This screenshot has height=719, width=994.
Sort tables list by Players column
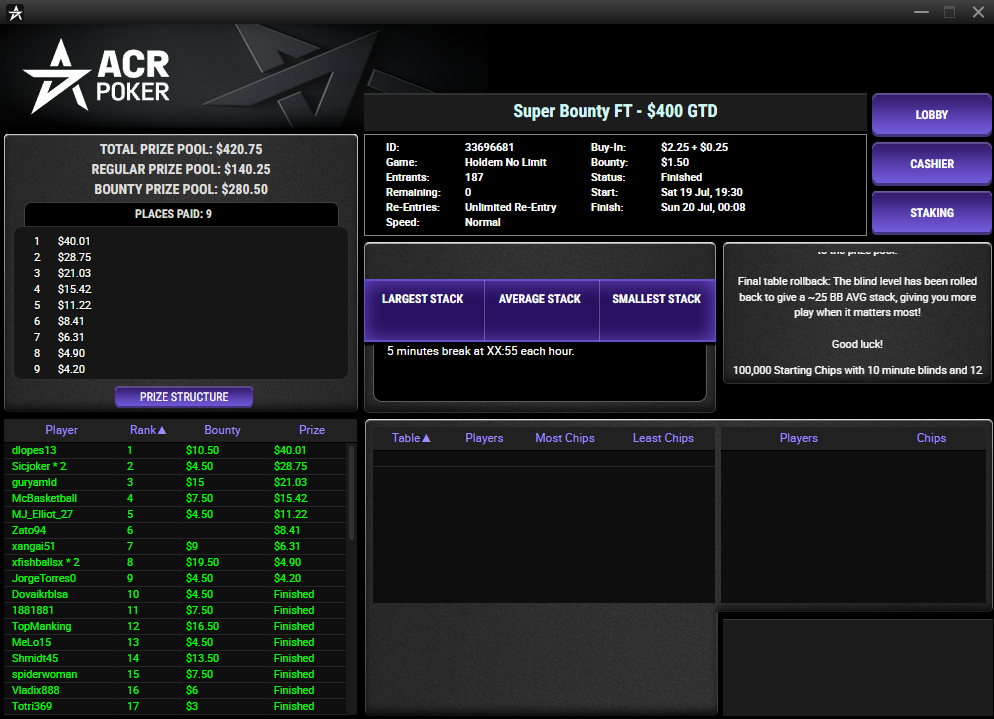(x=484, y=438)
